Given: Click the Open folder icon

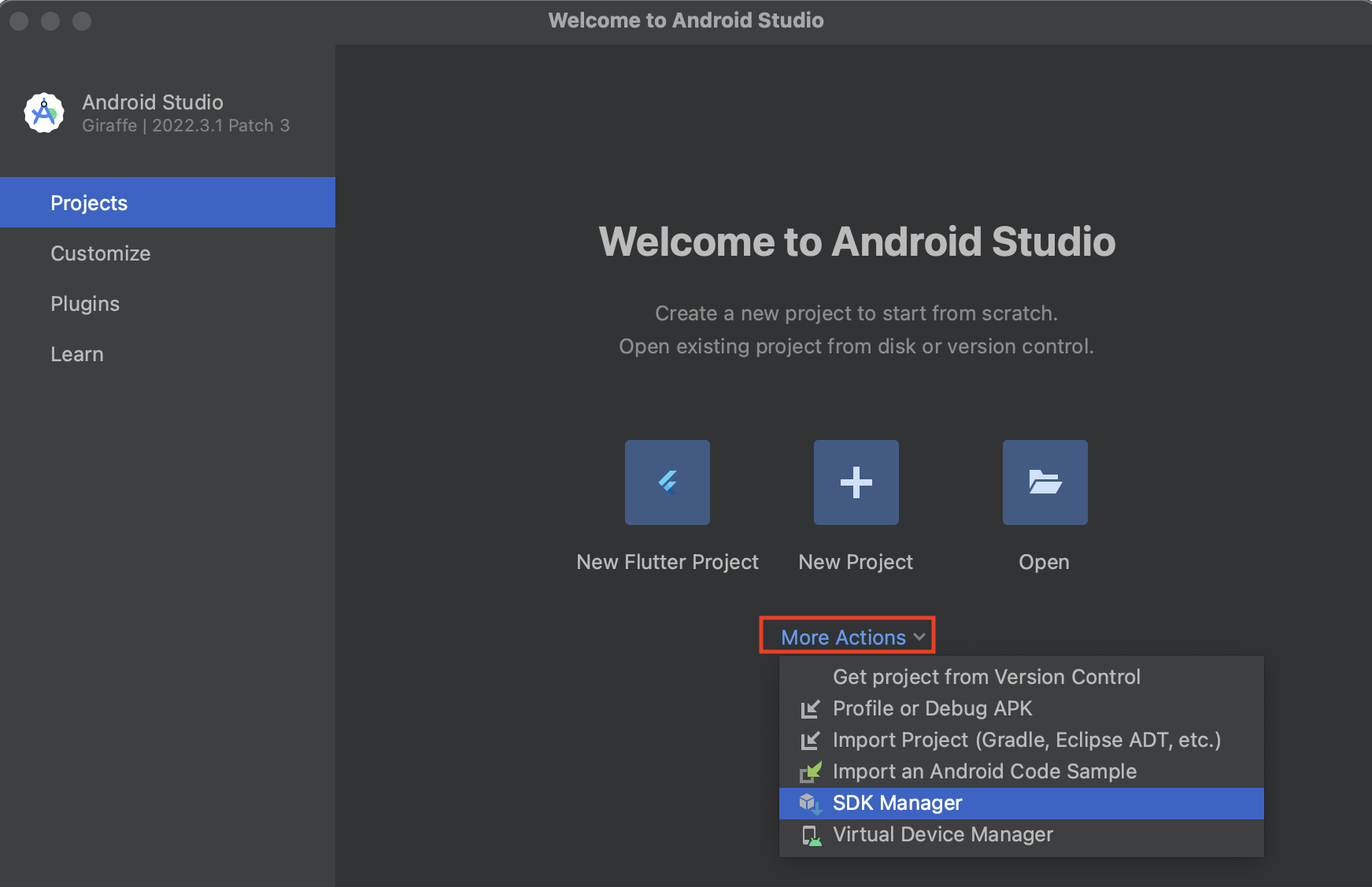Looking at the screenshot, I should [x=1045, y=482].
